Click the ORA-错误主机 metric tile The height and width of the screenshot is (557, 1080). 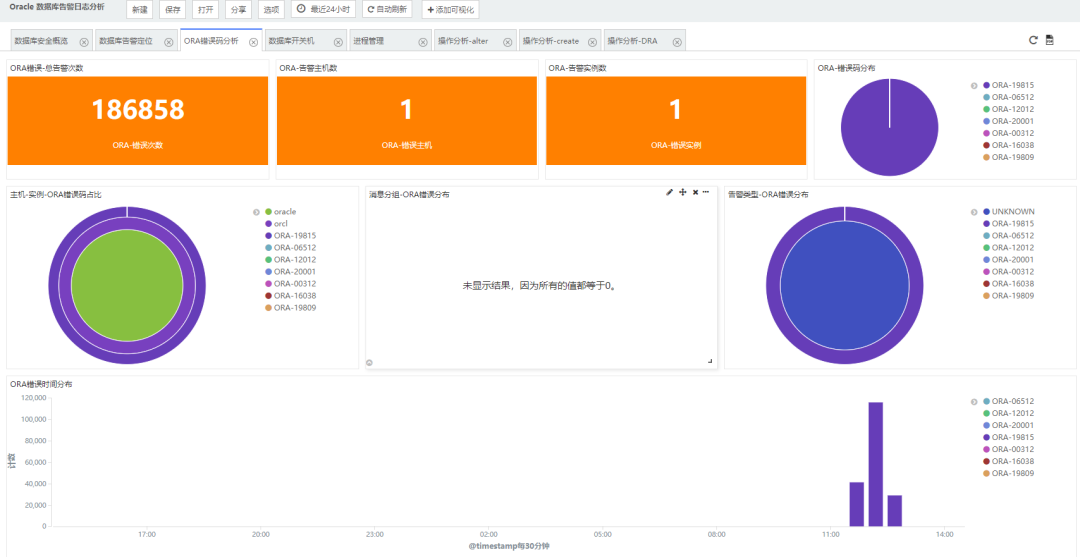click(407, 120)
